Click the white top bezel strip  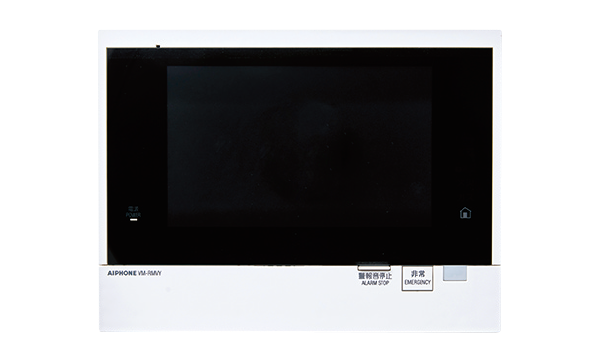(x=300, y=39)
